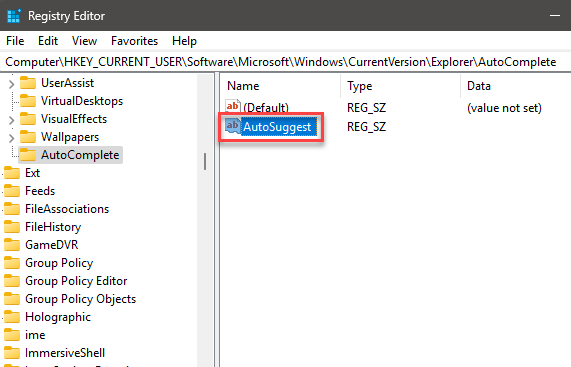
Task: Select the ime key label
Action: click(x=35, y=335)
